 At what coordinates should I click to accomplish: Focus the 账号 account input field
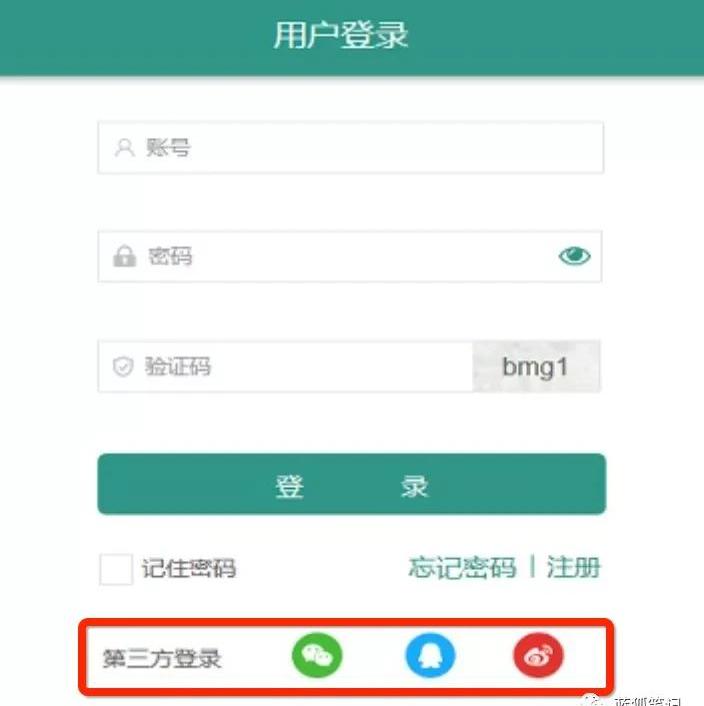(351, 147)
